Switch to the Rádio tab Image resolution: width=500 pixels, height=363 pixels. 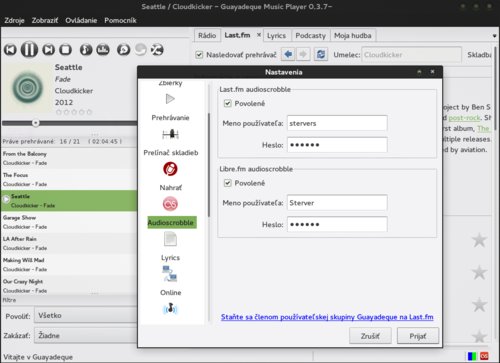(207, 35)
